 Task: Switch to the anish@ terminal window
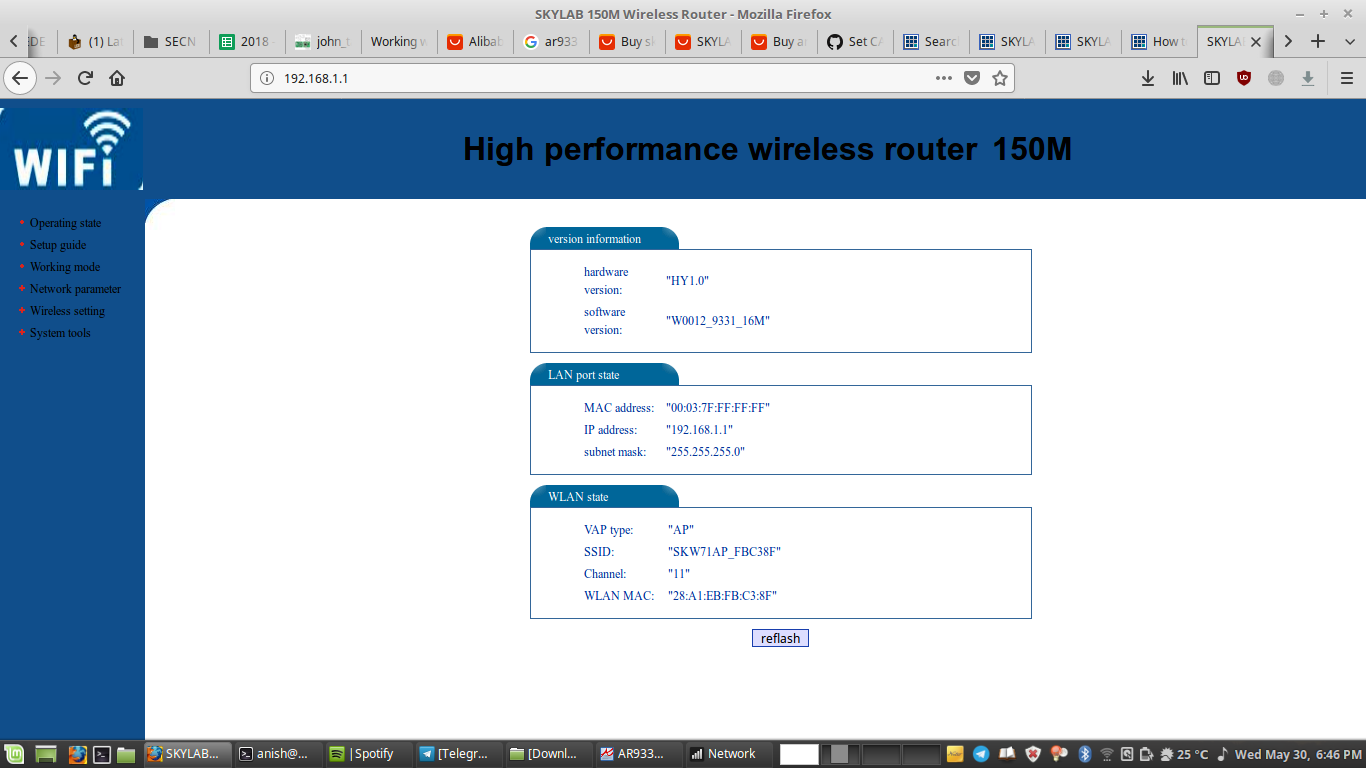[278, 754]
